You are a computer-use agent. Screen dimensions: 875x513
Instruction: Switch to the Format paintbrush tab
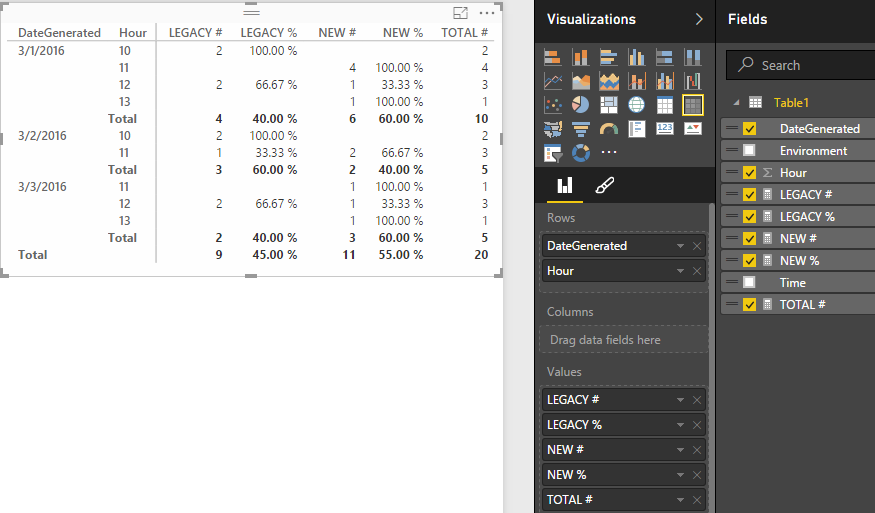pyautogui.click(x=605, y=186)
